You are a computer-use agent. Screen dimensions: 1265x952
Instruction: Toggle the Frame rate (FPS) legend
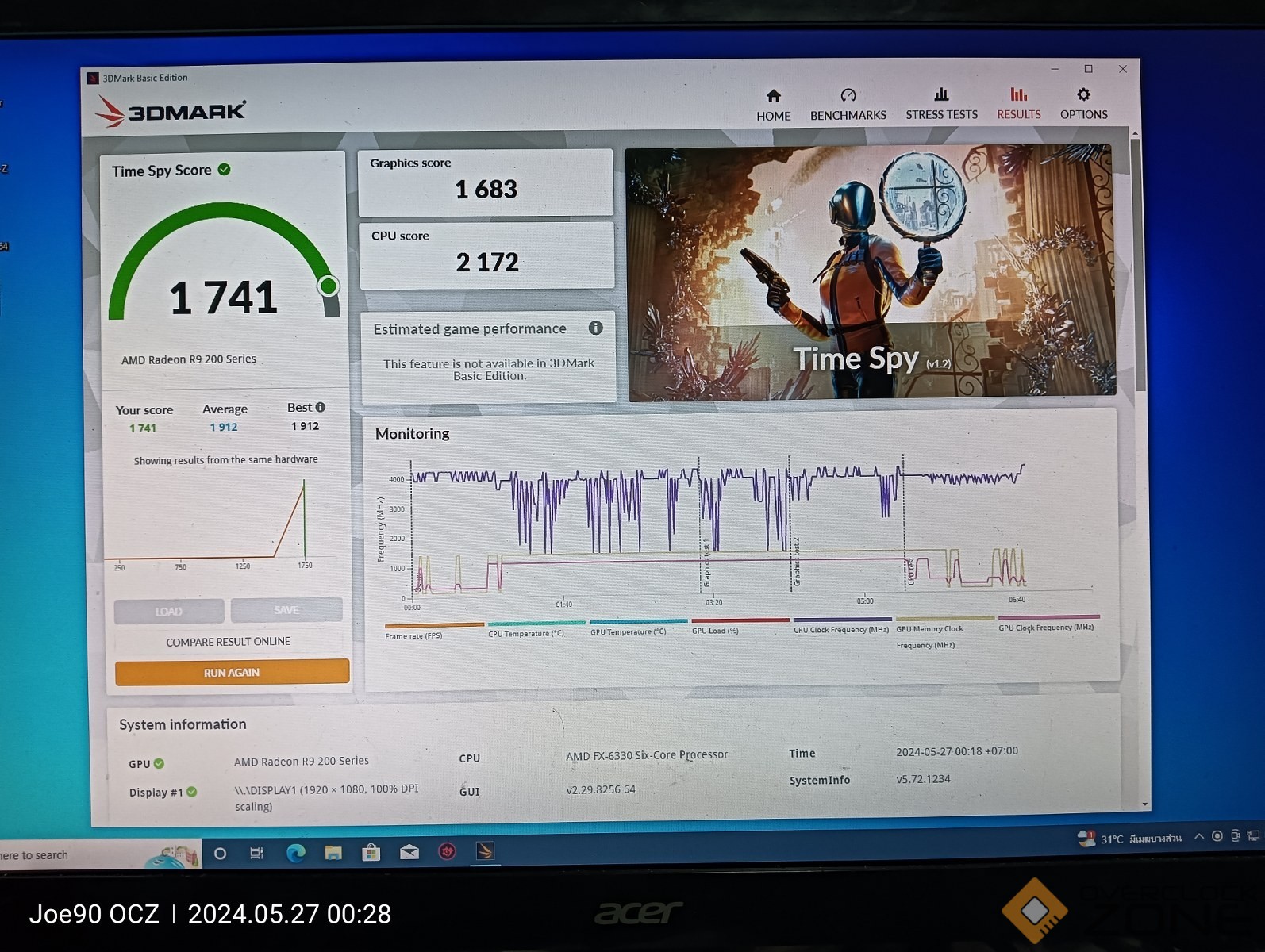point(433,631)
